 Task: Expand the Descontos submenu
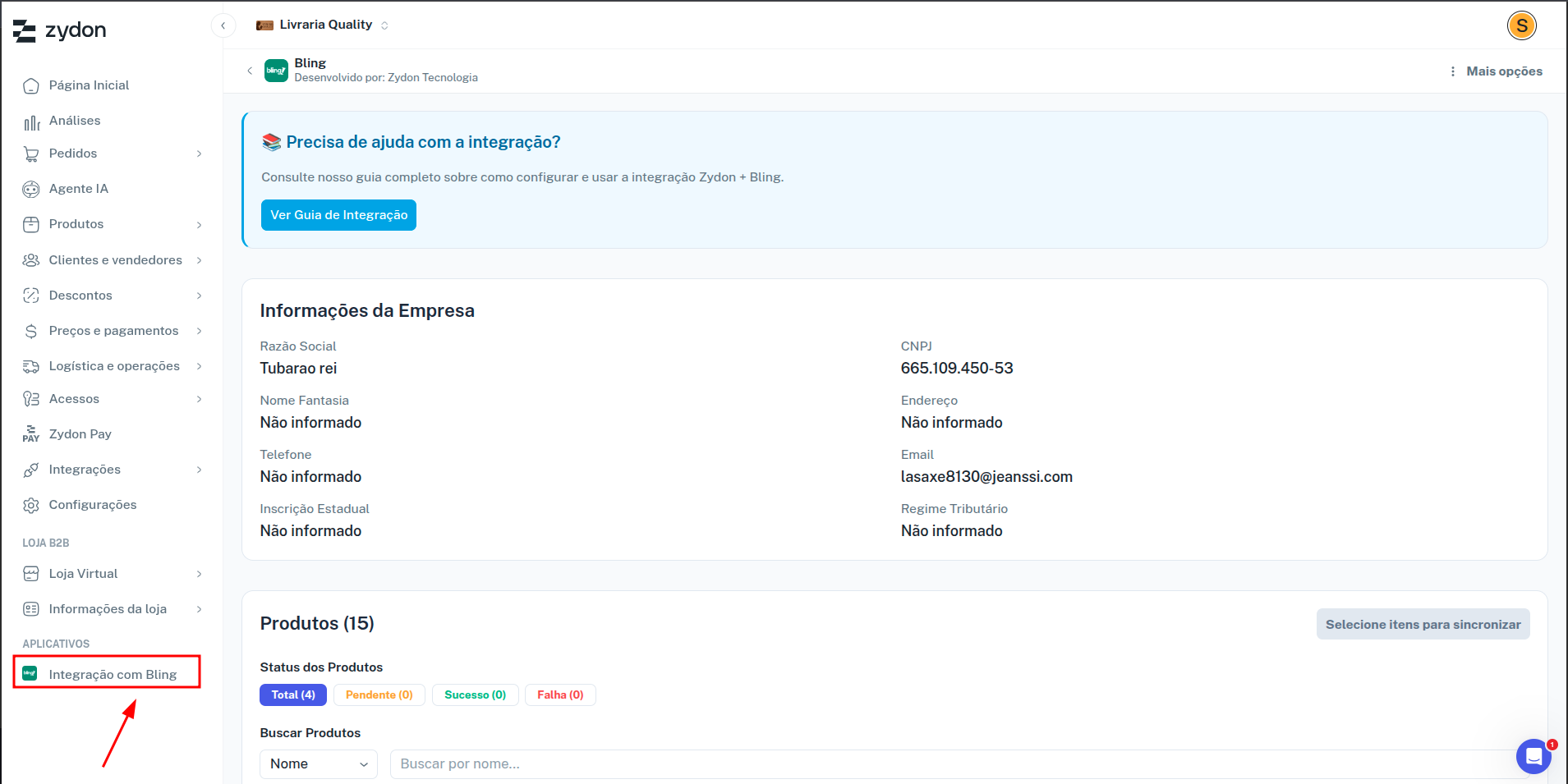tap(200, 296)
